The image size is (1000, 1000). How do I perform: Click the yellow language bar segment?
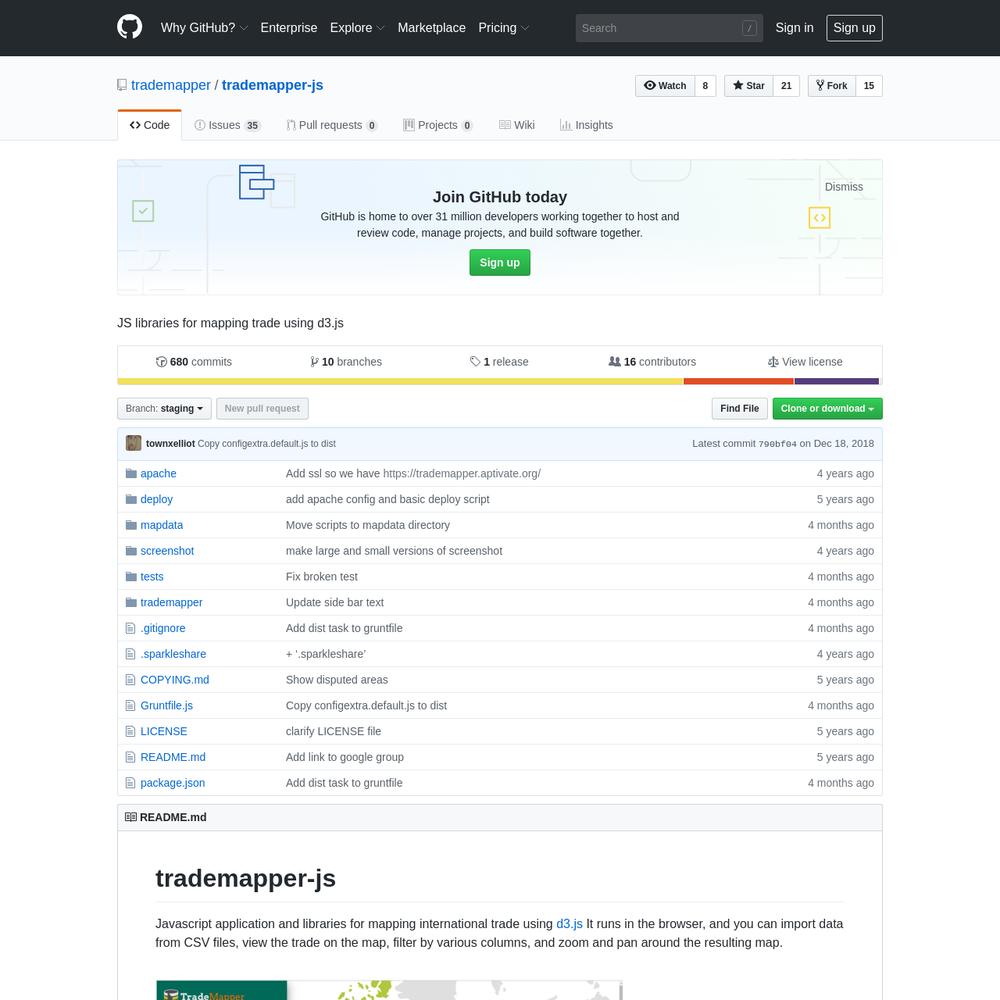(400, 381)
